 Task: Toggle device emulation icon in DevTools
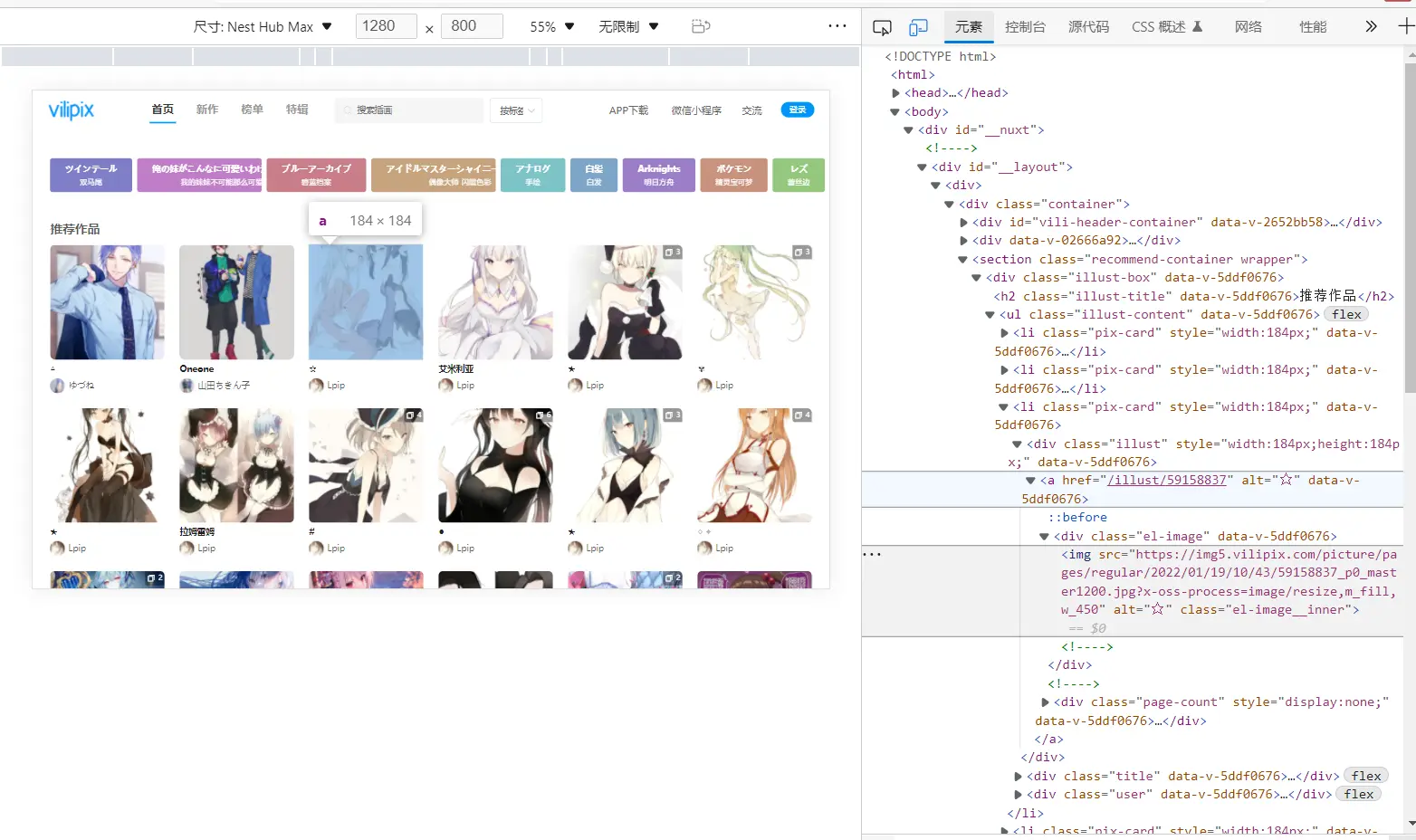tap(918, 27)
